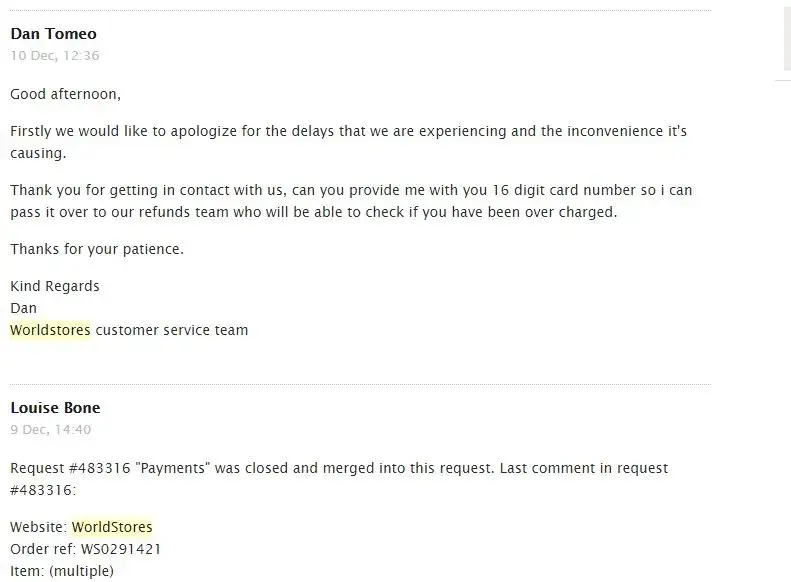Click the Website: label
Screen dimensions: 791x582
click(39, 527)
